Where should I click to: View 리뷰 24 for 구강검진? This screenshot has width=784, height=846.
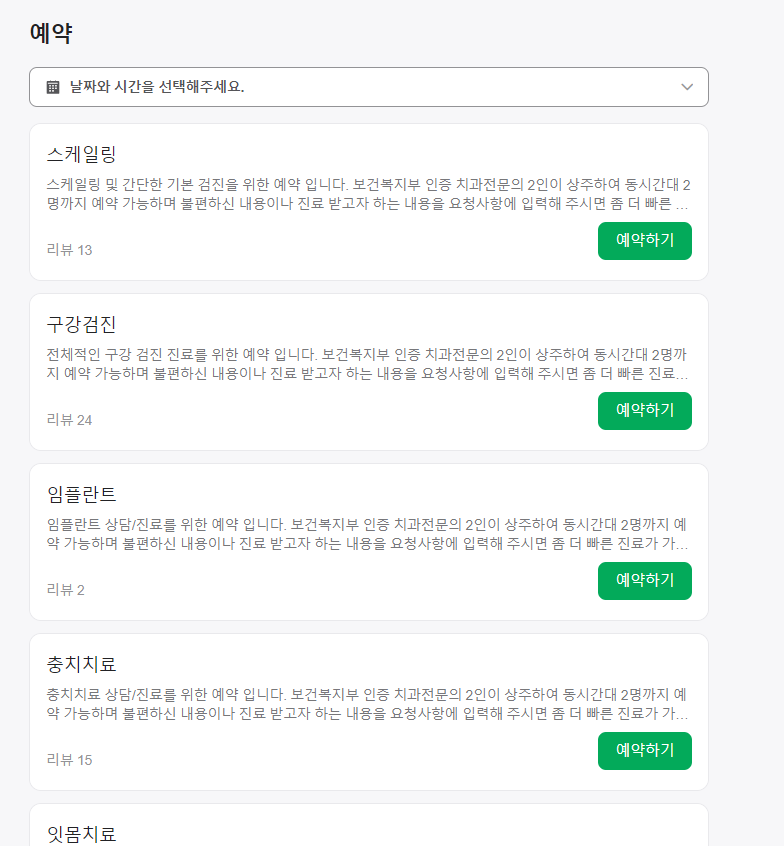pos(70,420)
